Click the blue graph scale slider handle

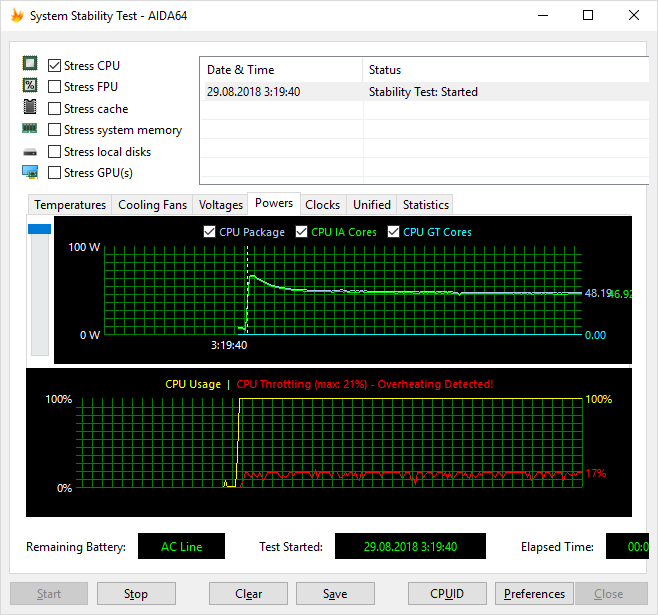pos(39,229)
